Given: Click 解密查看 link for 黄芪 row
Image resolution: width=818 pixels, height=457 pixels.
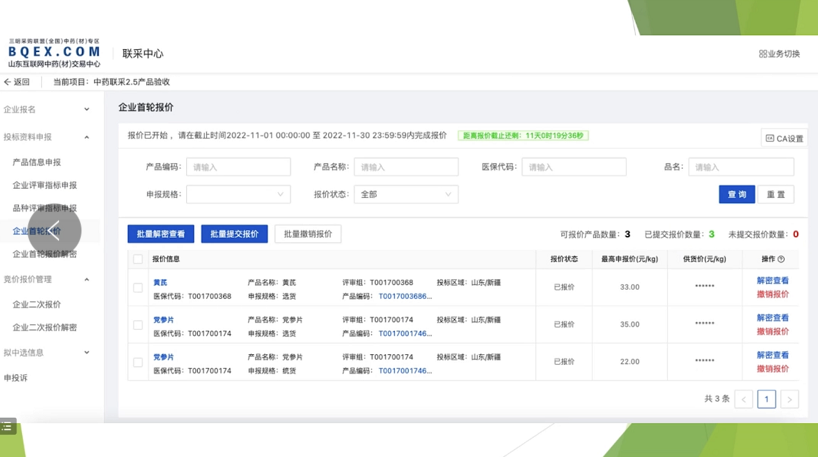Looking at the screenshot, I should pyautogui.click(x=772, y=282).
